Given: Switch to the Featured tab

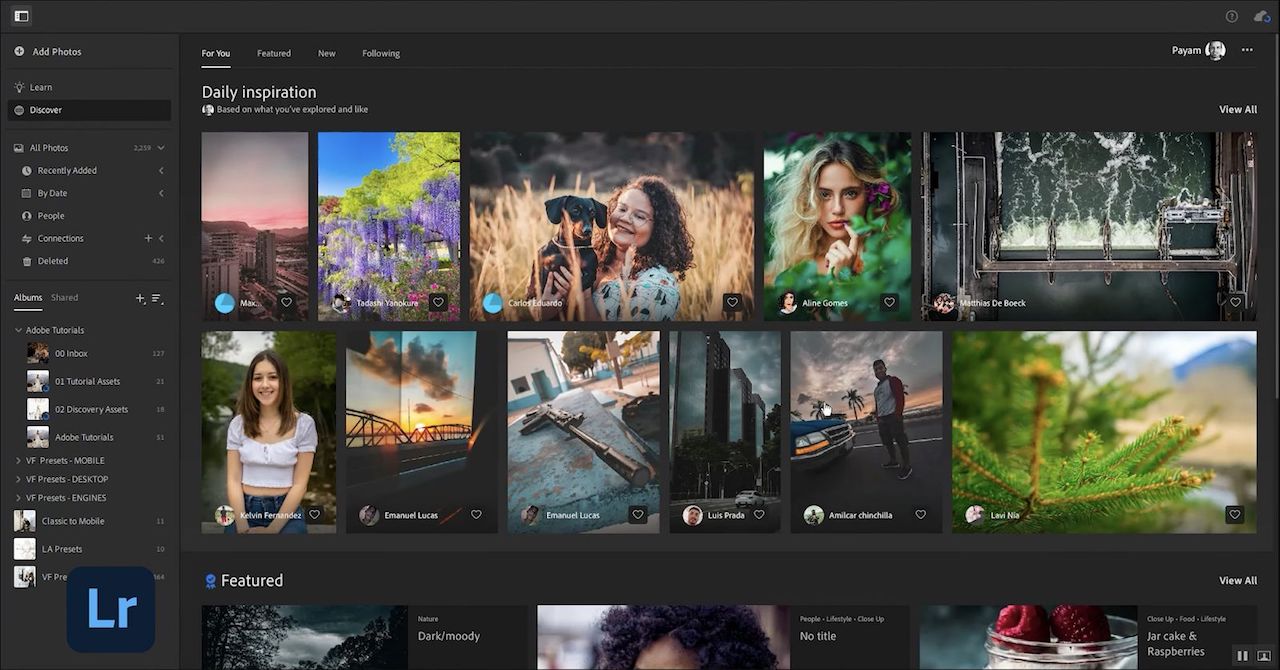Looking at the screenshot, I should 273,53.
